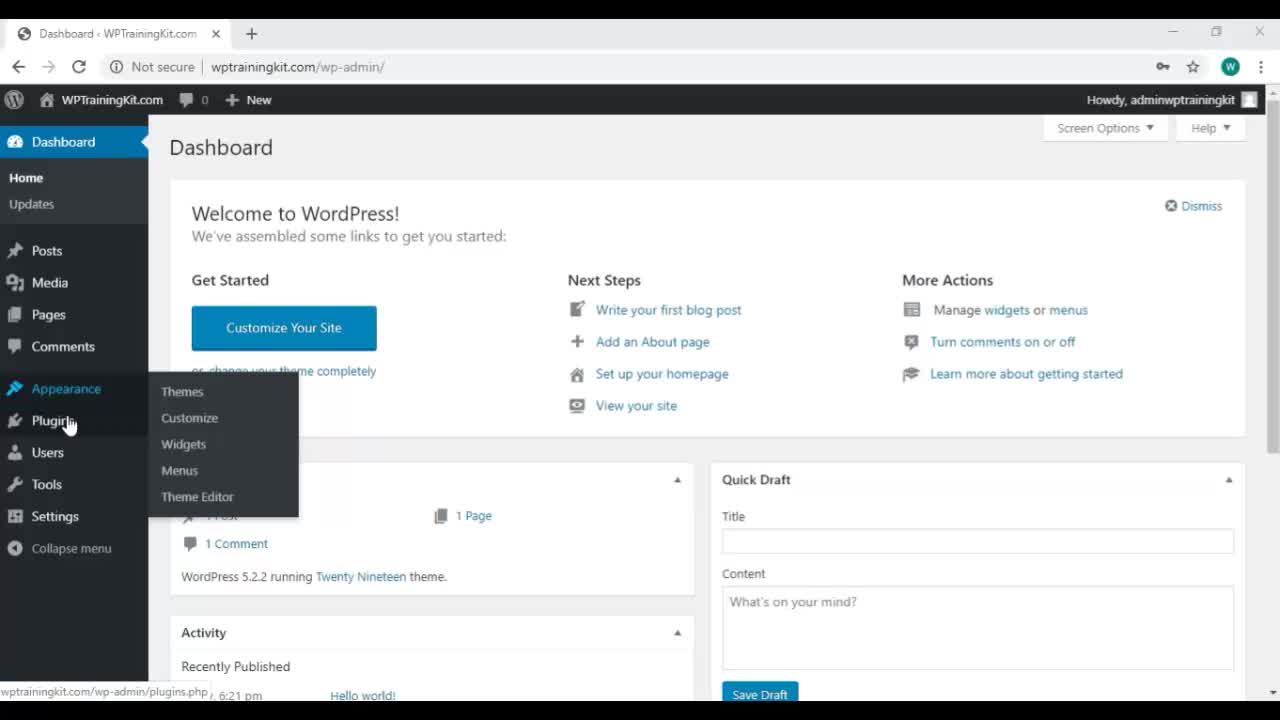Click Customize Your Site button

[x=284, y=328]
